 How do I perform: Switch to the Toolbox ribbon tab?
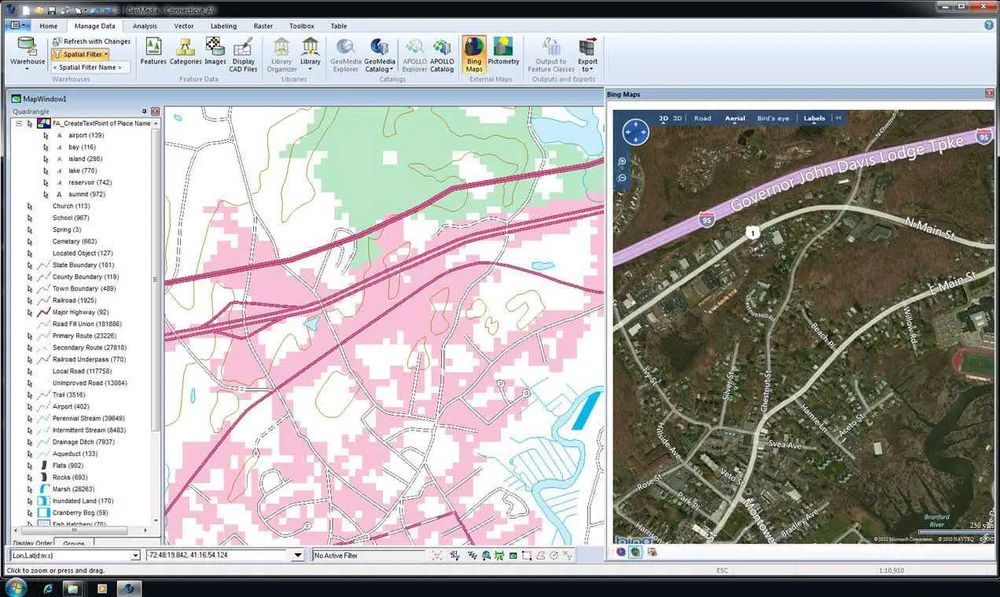(x=301, y=26)
